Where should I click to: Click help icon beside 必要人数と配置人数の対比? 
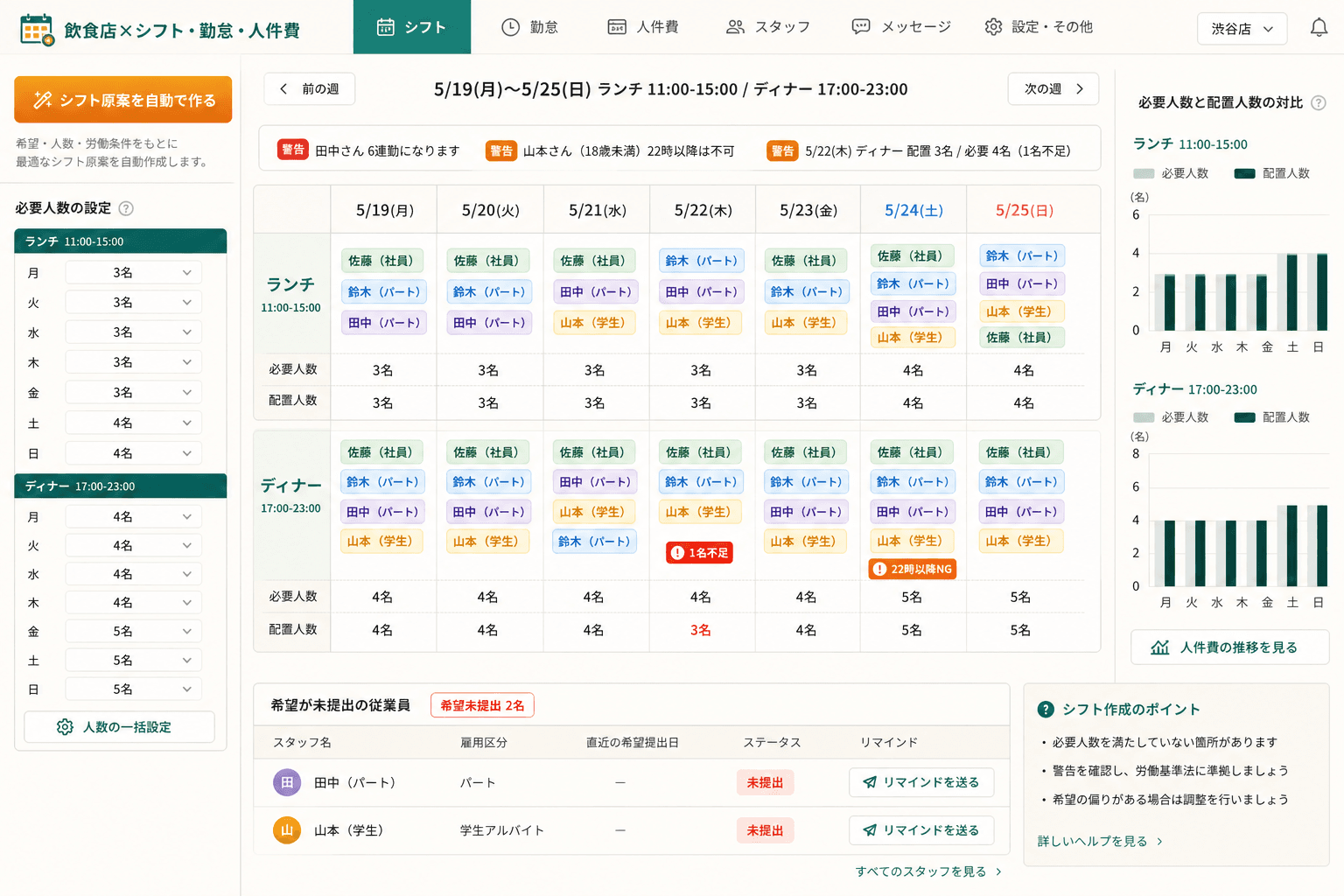point(1319,102)
